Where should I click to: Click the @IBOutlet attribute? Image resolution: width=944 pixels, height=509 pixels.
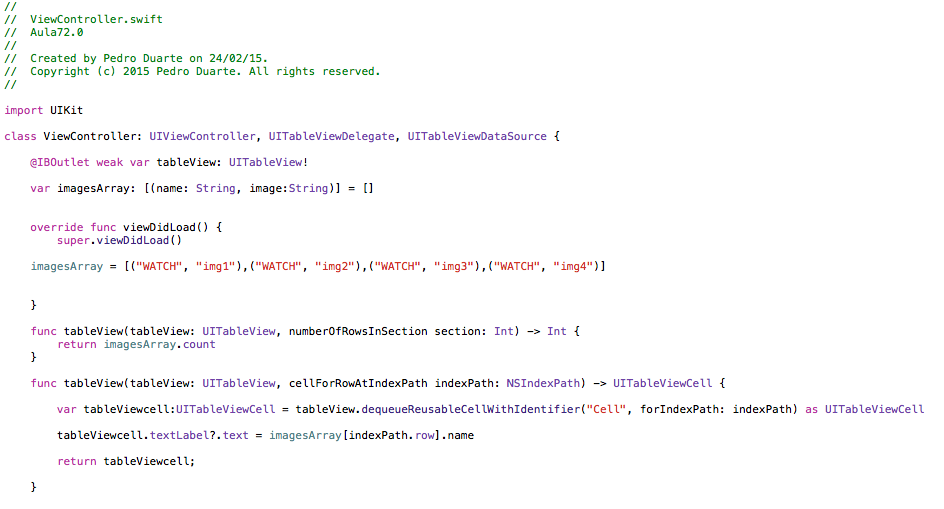60,162
